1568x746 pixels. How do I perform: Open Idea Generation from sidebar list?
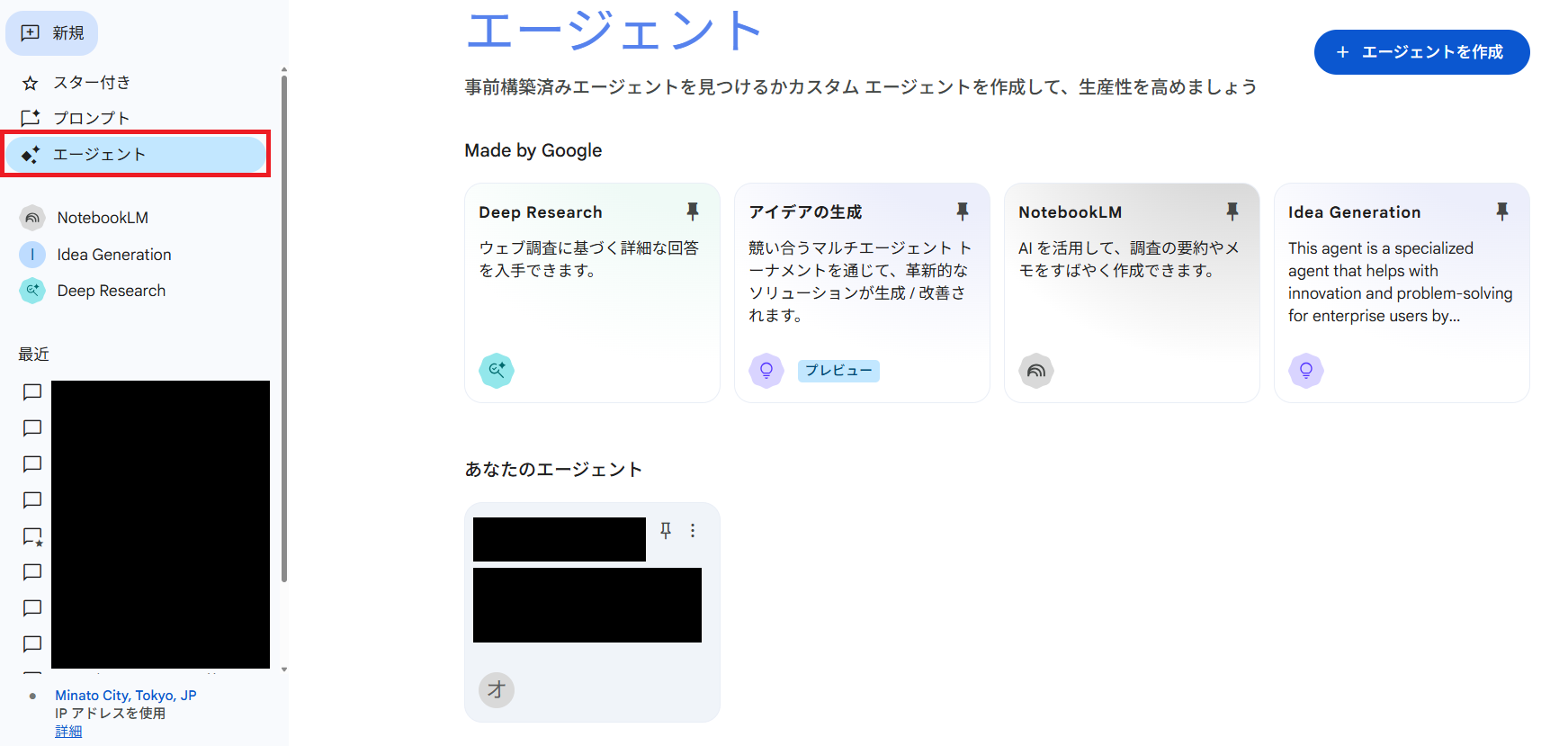click(x=114, y=255)
